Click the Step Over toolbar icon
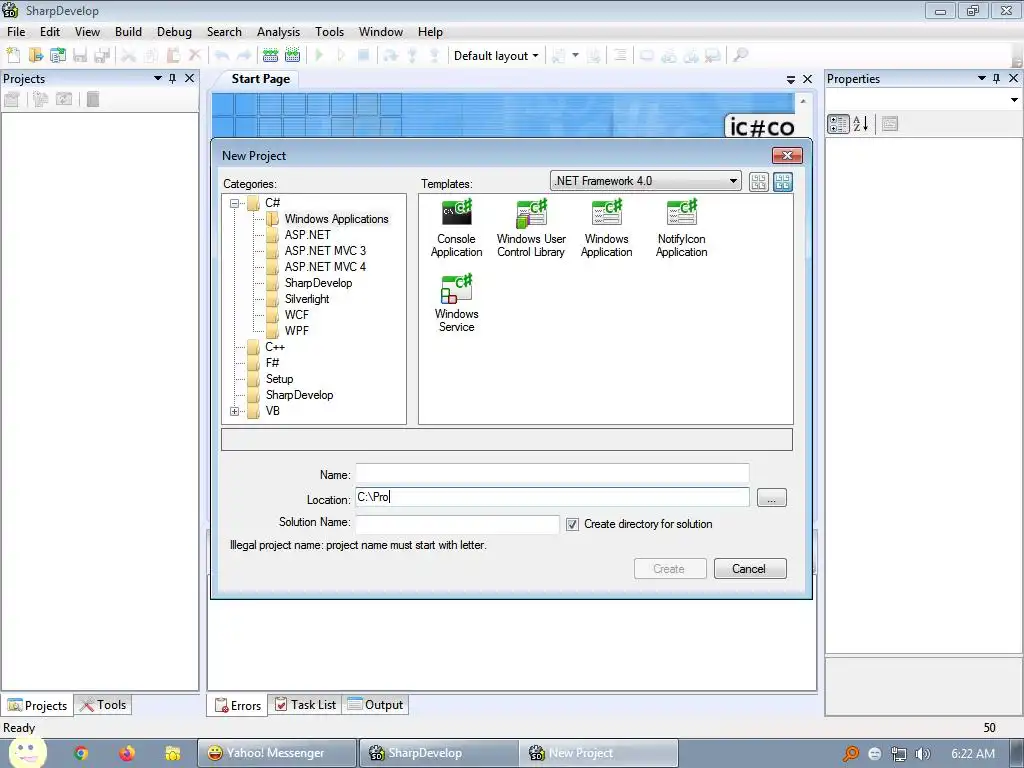1024x768 pixels. [x=391, y=56]
